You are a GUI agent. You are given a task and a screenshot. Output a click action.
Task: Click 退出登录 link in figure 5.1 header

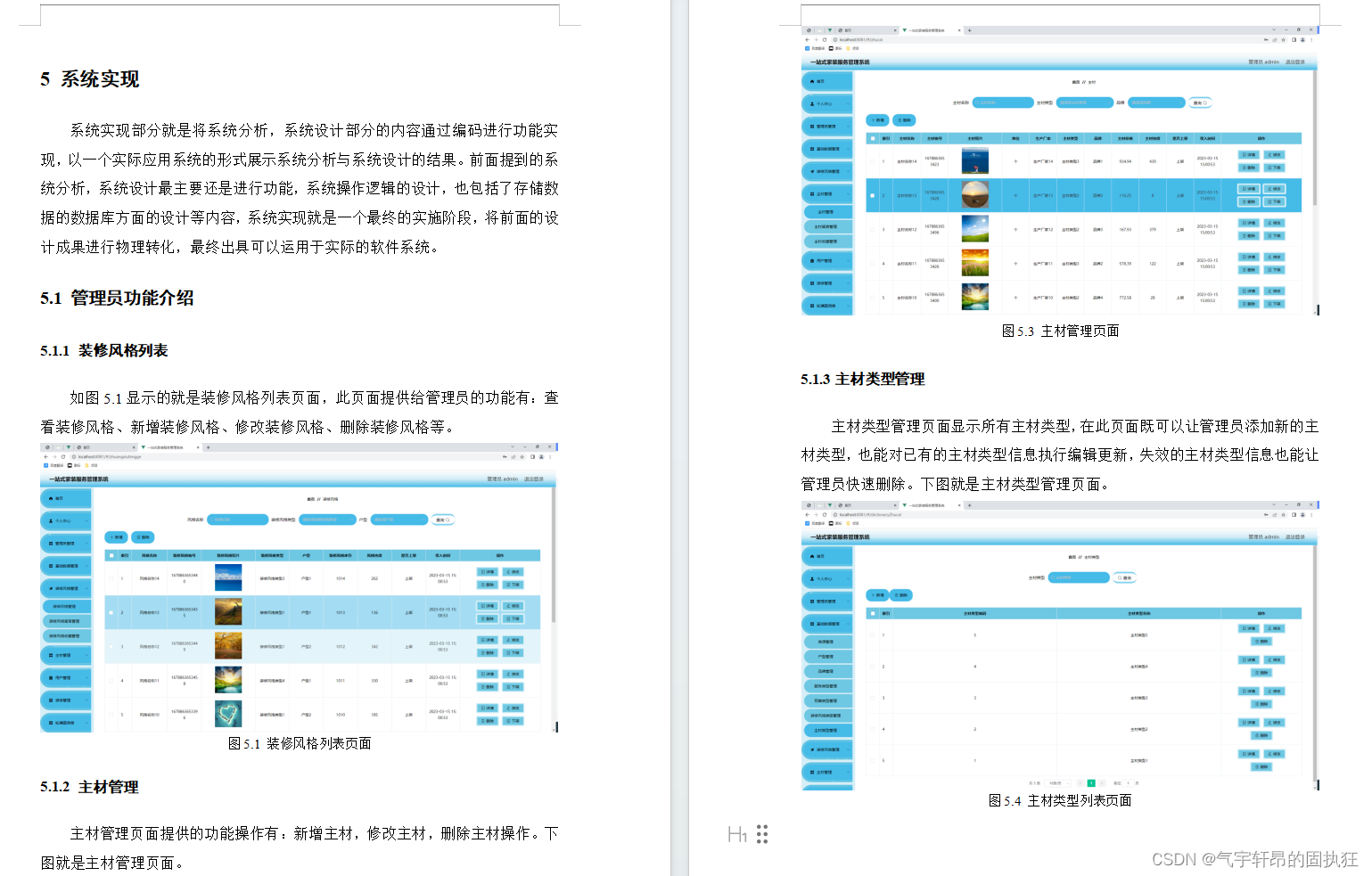pyautogui.click(x=534, y=479)
